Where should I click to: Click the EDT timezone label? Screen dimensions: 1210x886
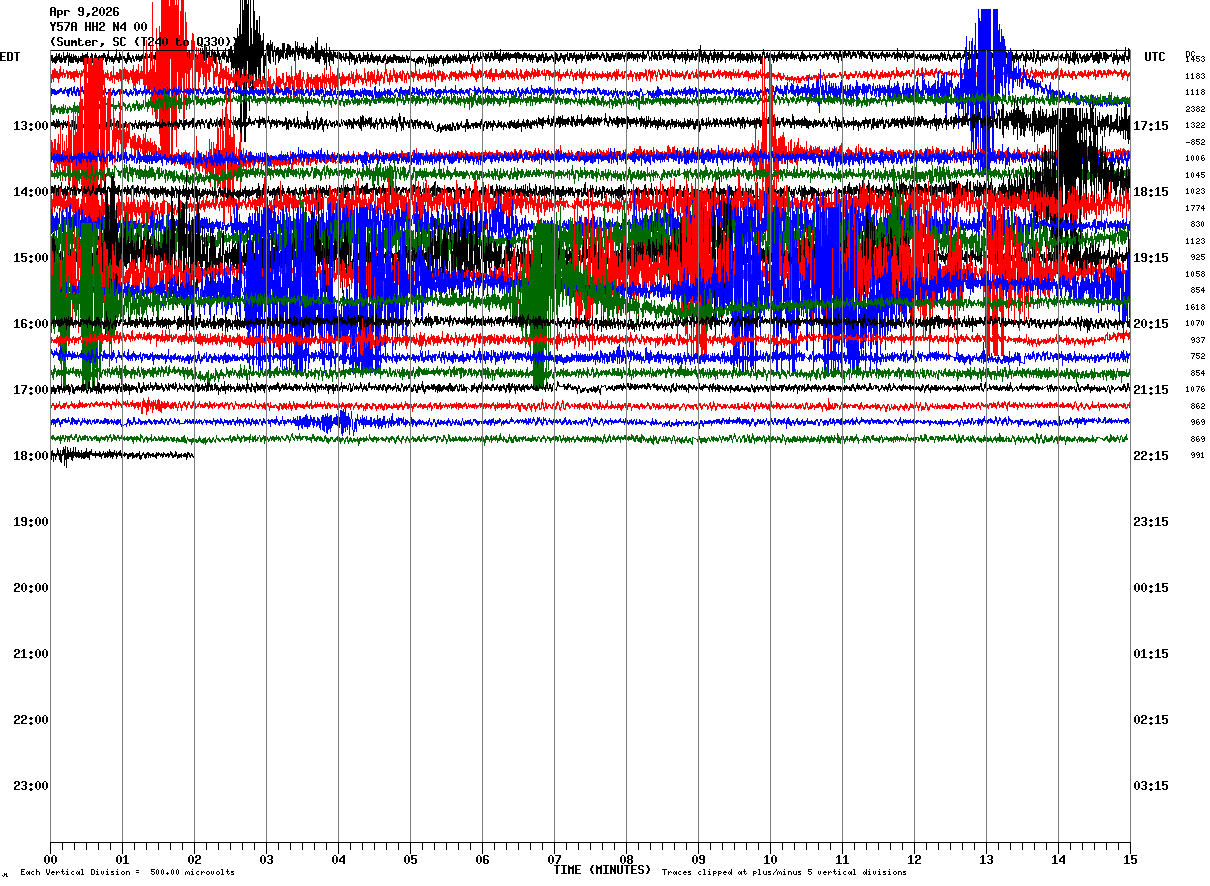click(10, 57)
